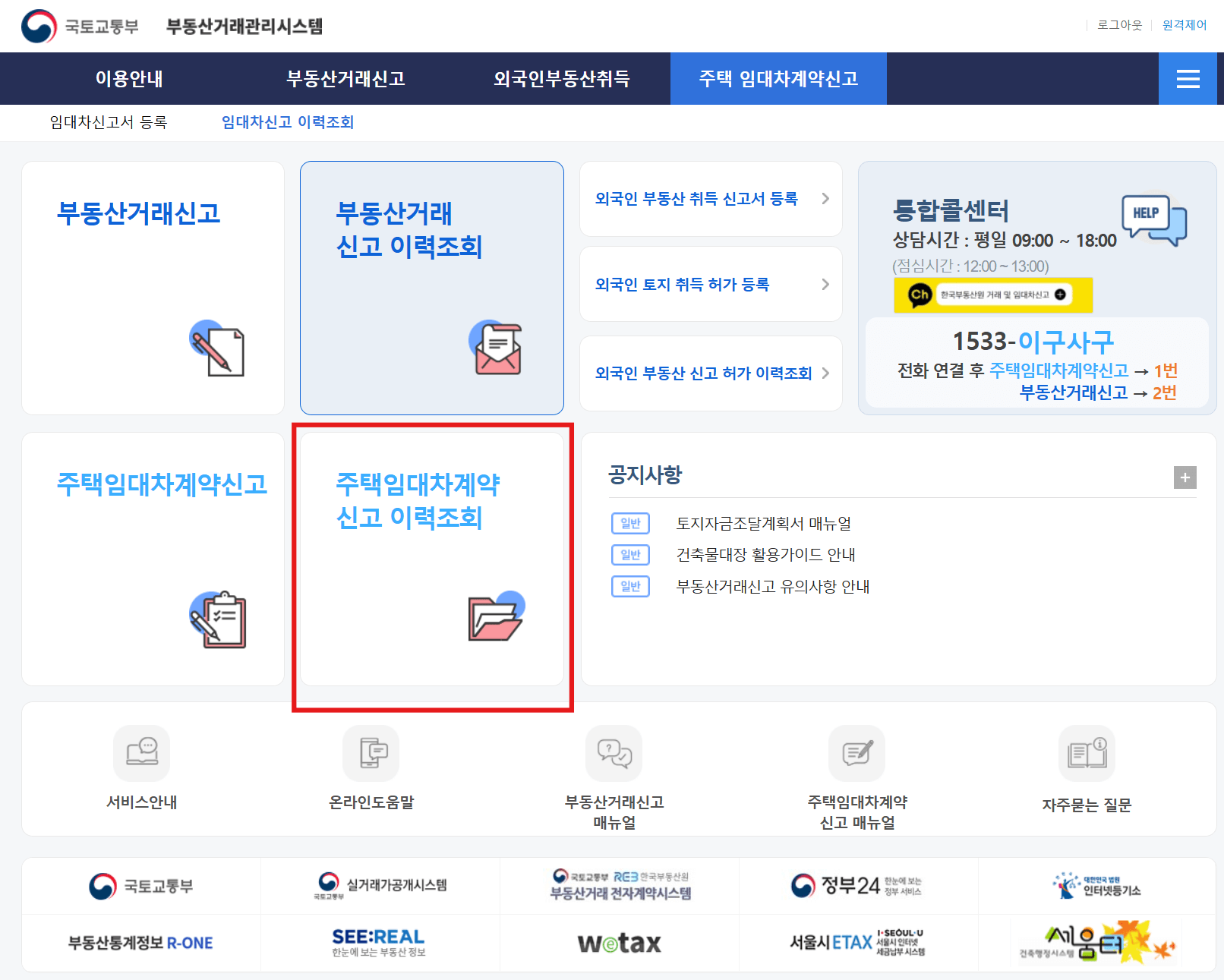Click the clipboard icon on 주택임대차계약신고 card
The height and width of the screenshot is (980, 1224).
coord(218,619)
